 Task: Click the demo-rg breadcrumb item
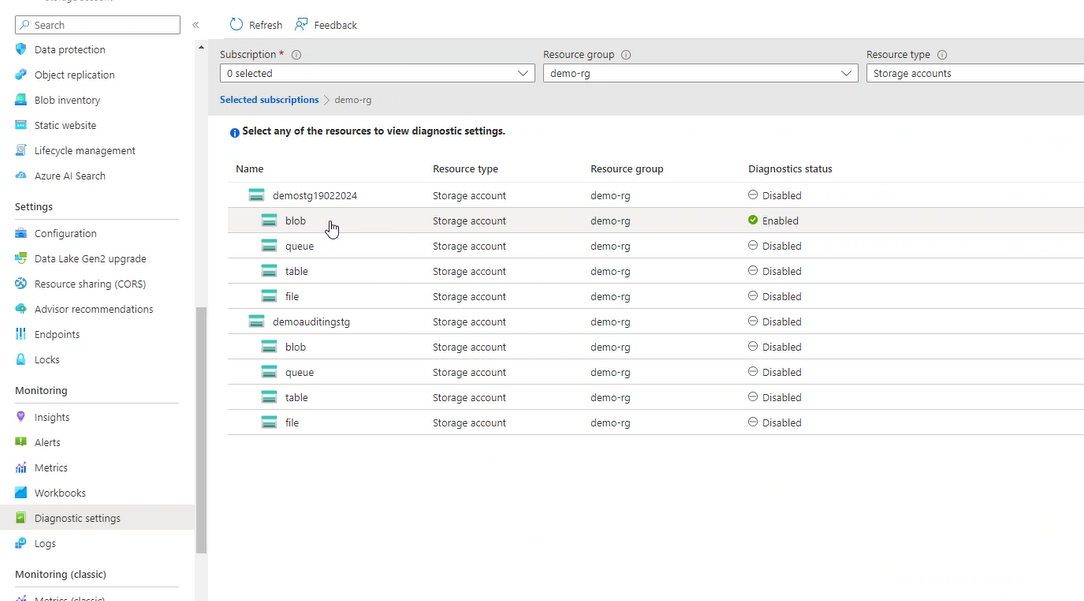tap(353, 100)
